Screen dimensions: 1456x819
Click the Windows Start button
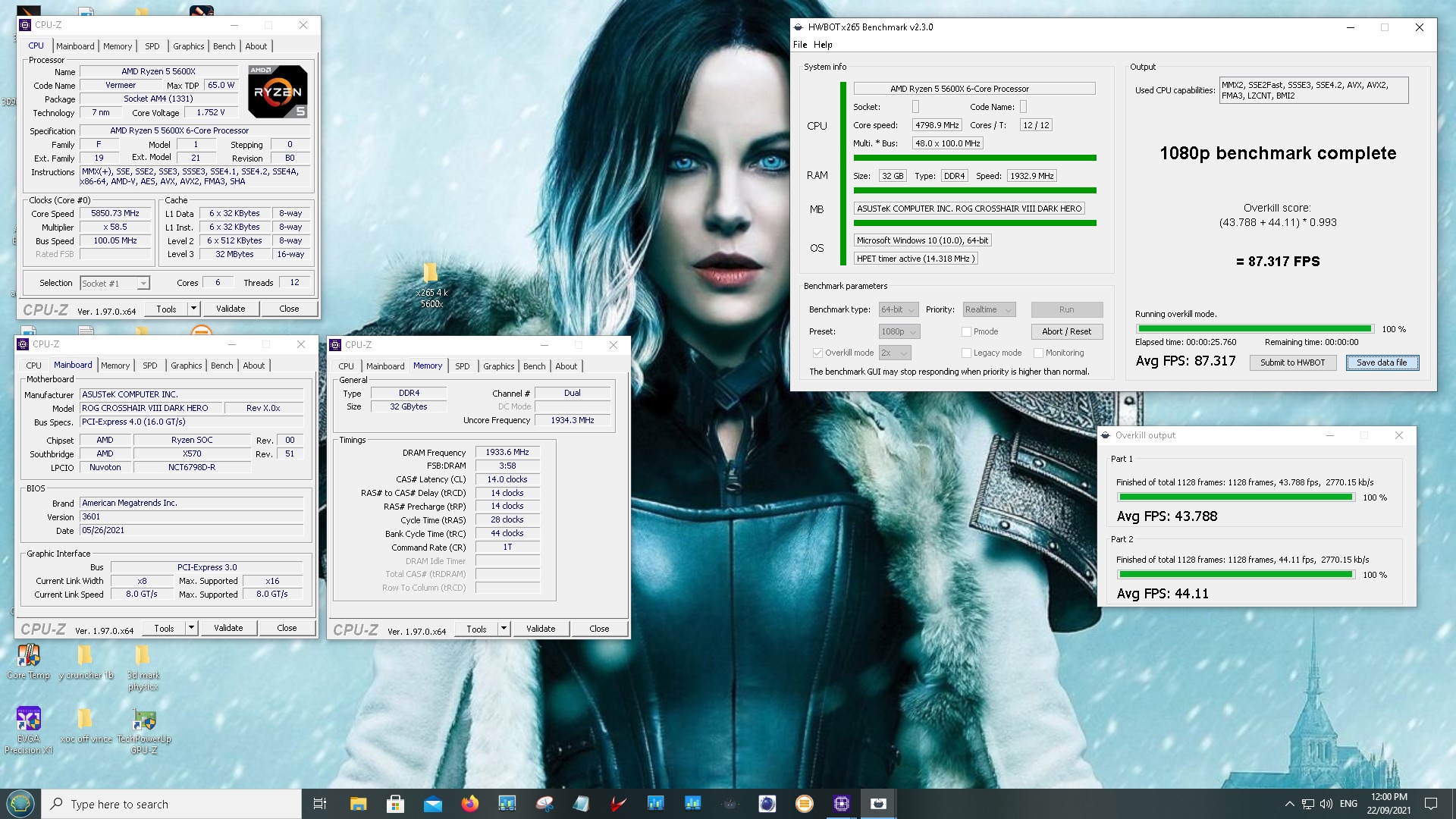click(x=20, y=804)
